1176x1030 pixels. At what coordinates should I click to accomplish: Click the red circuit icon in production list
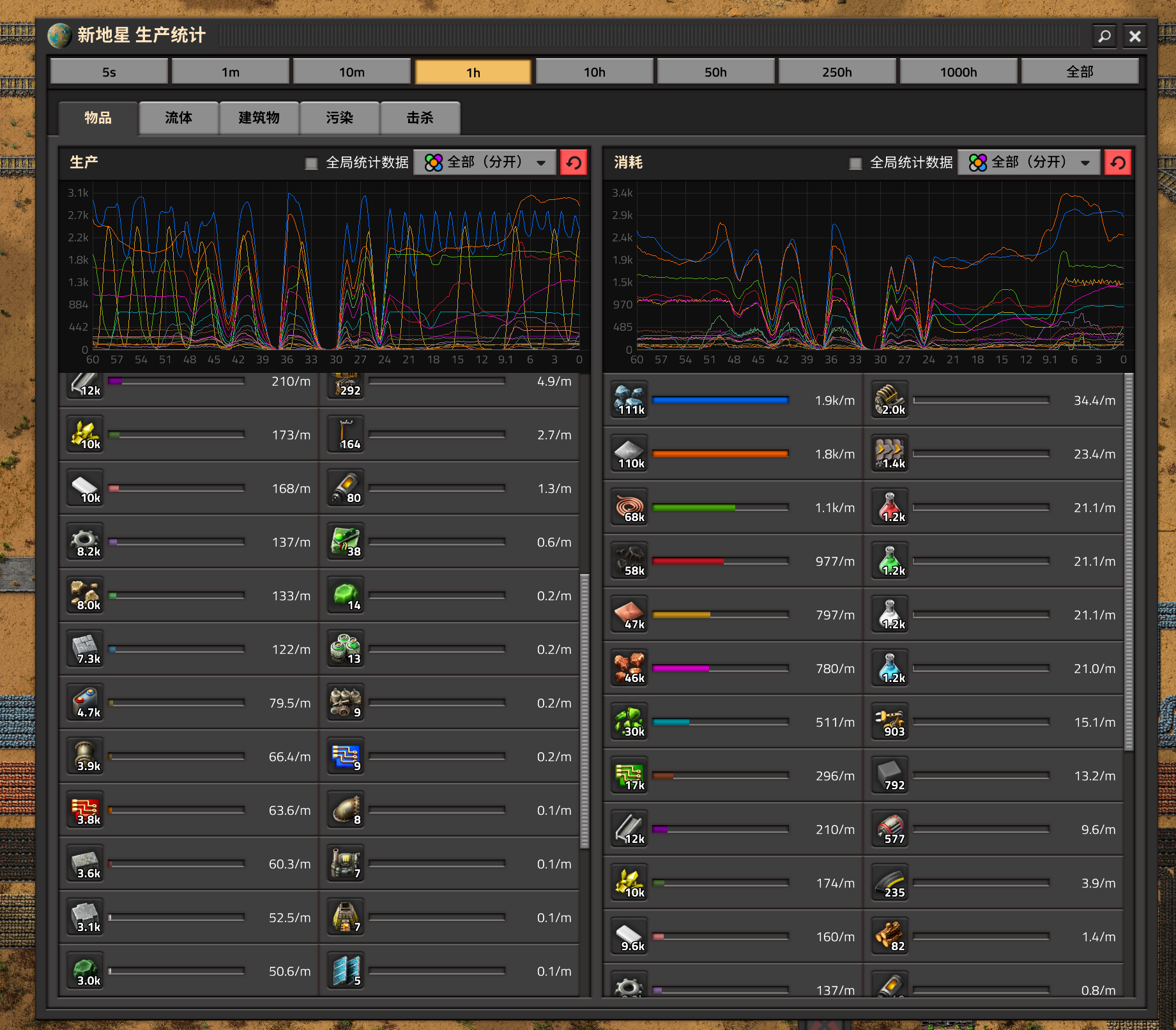click(x=86, y=810)
